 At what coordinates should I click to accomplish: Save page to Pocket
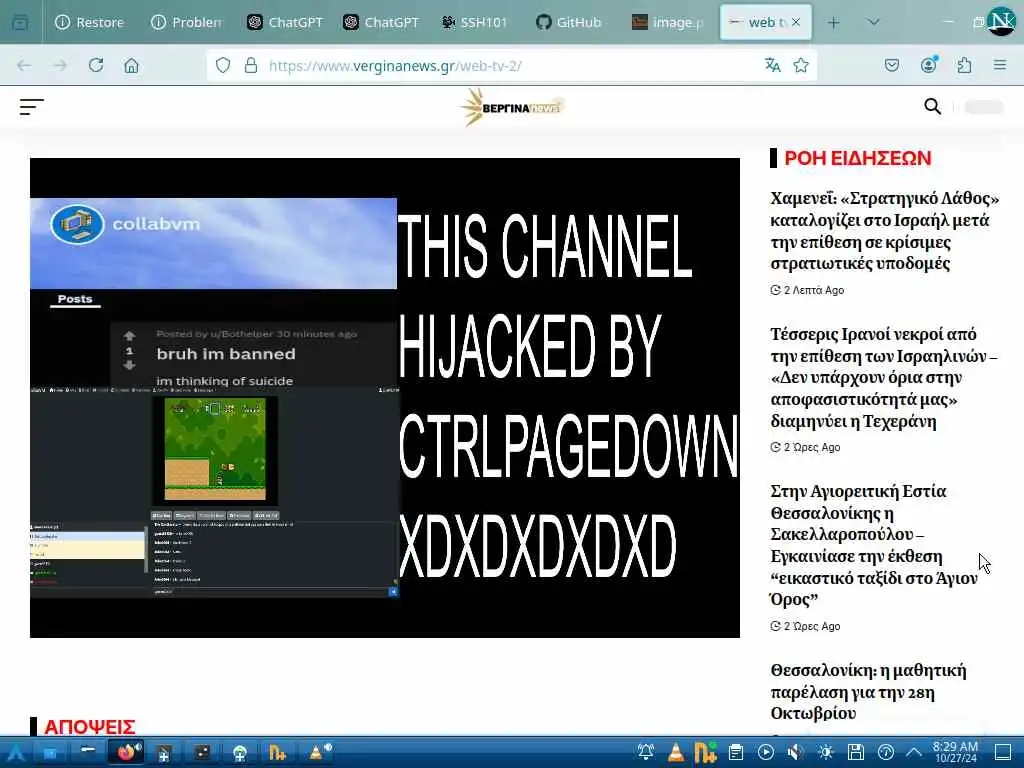(x=891, y=65)
